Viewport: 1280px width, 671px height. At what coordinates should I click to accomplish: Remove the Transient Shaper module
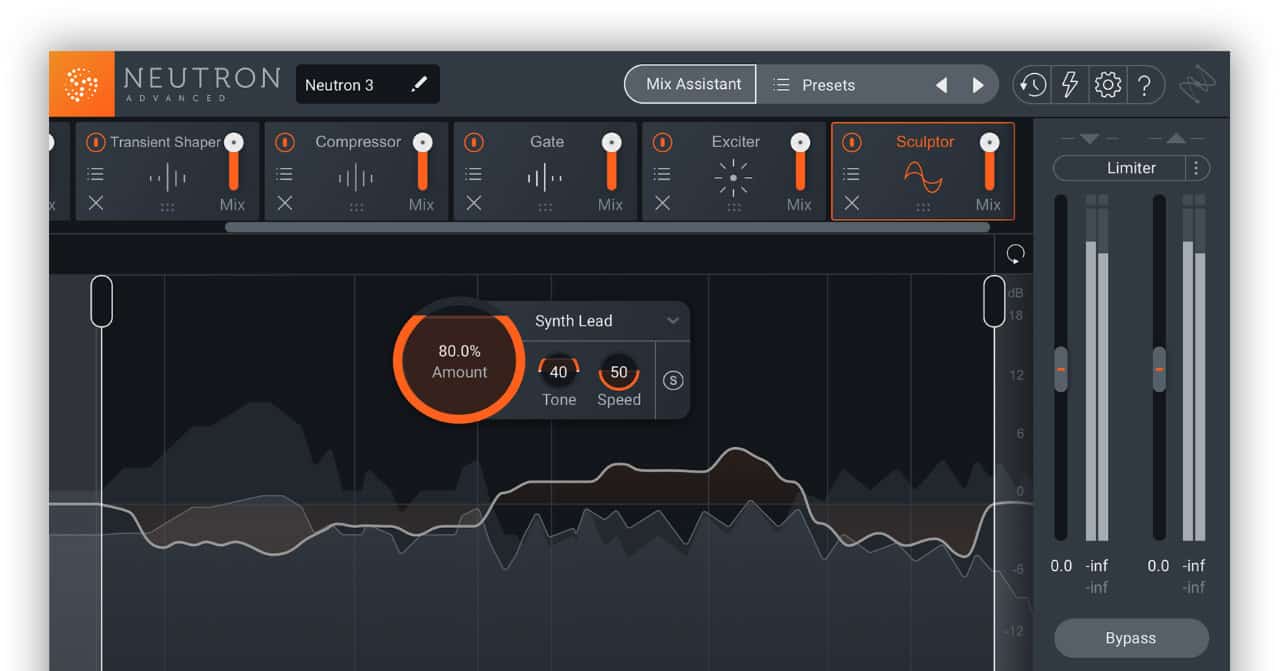pos(95,203)
